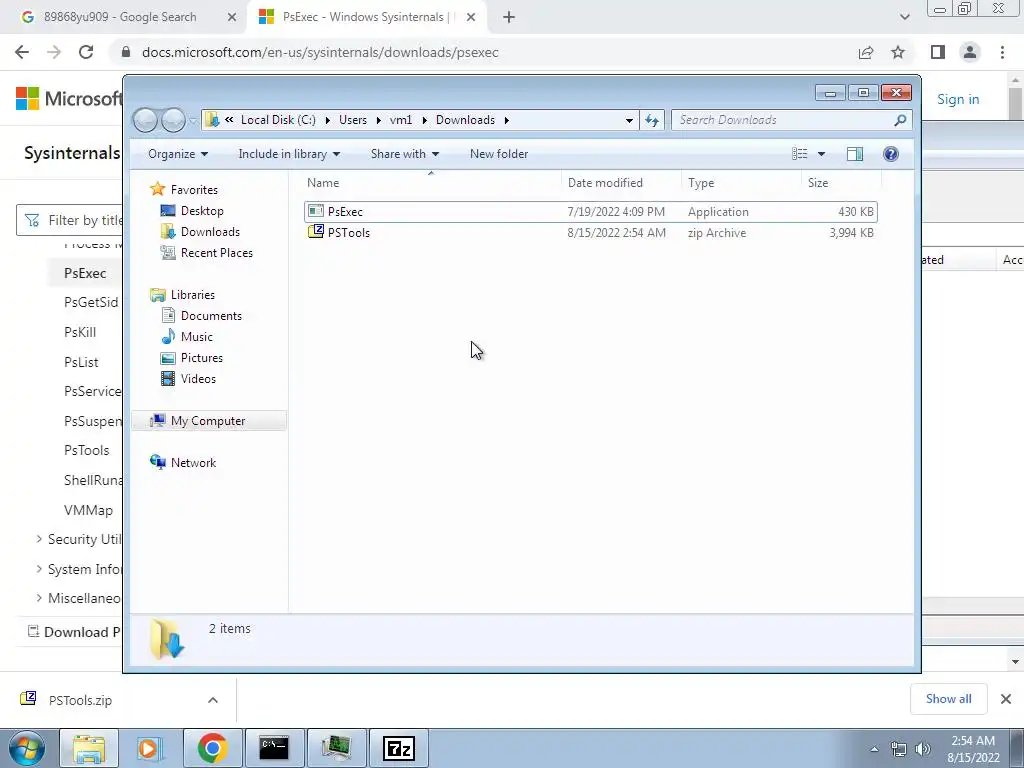The width and height of the screenshot is (1024, 768).
Task: Click New folder button
Action: click(499, 154)
